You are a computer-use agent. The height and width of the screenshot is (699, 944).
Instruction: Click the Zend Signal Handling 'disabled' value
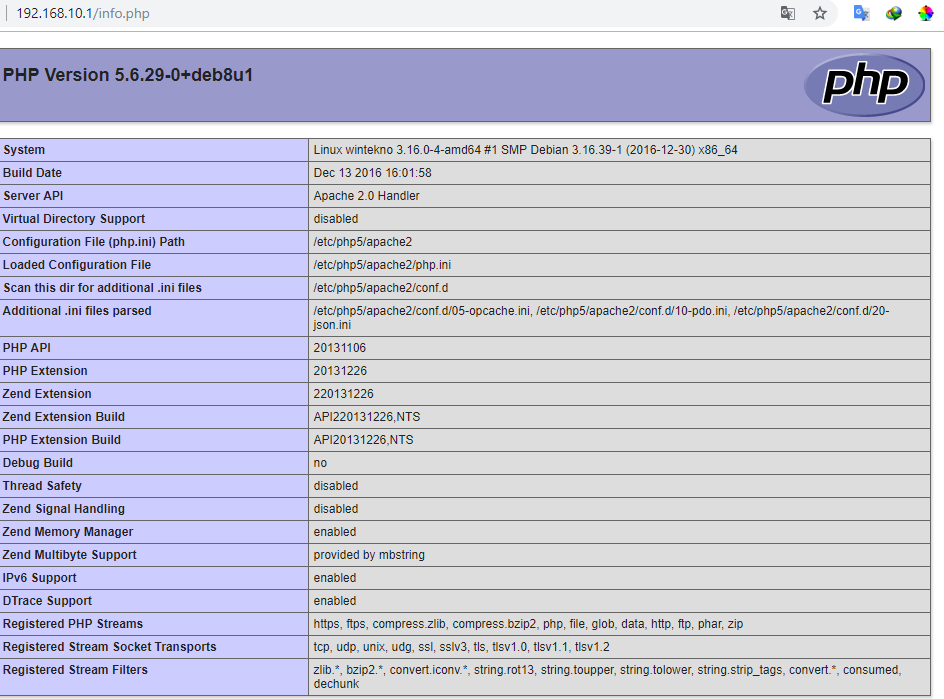click(x=335, y=509)
